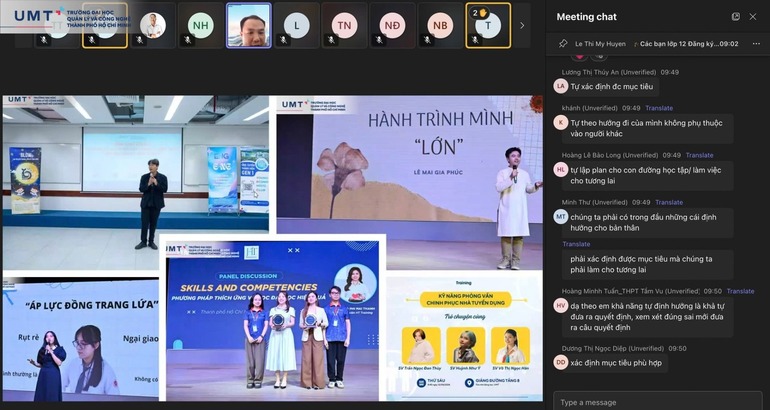The width and height of the screenshot is (770, 410).
Task: Translate khánh's chat message
Action: (x=659, y=108)
